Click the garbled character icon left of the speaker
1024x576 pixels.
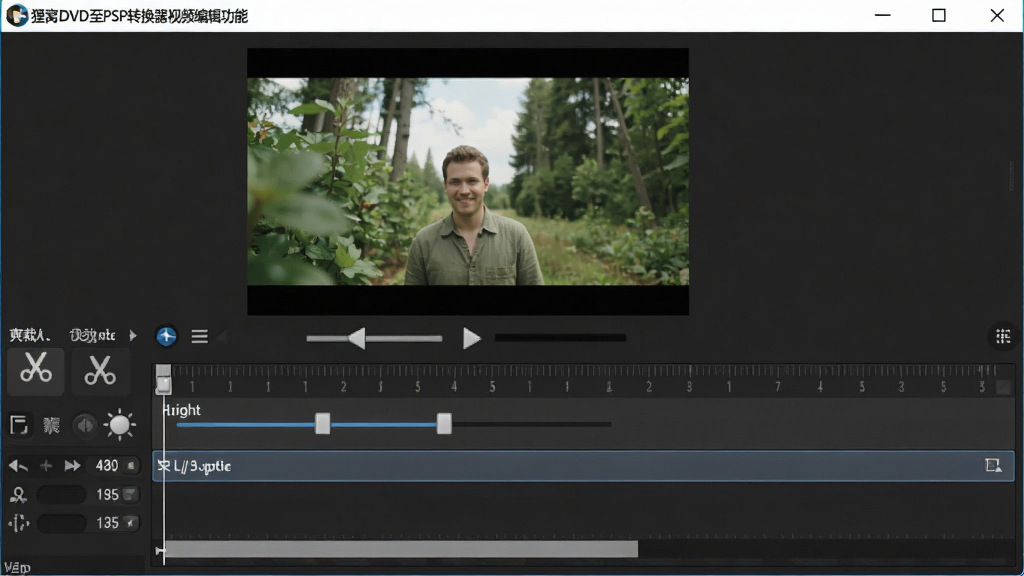click(x=52, y=425)
